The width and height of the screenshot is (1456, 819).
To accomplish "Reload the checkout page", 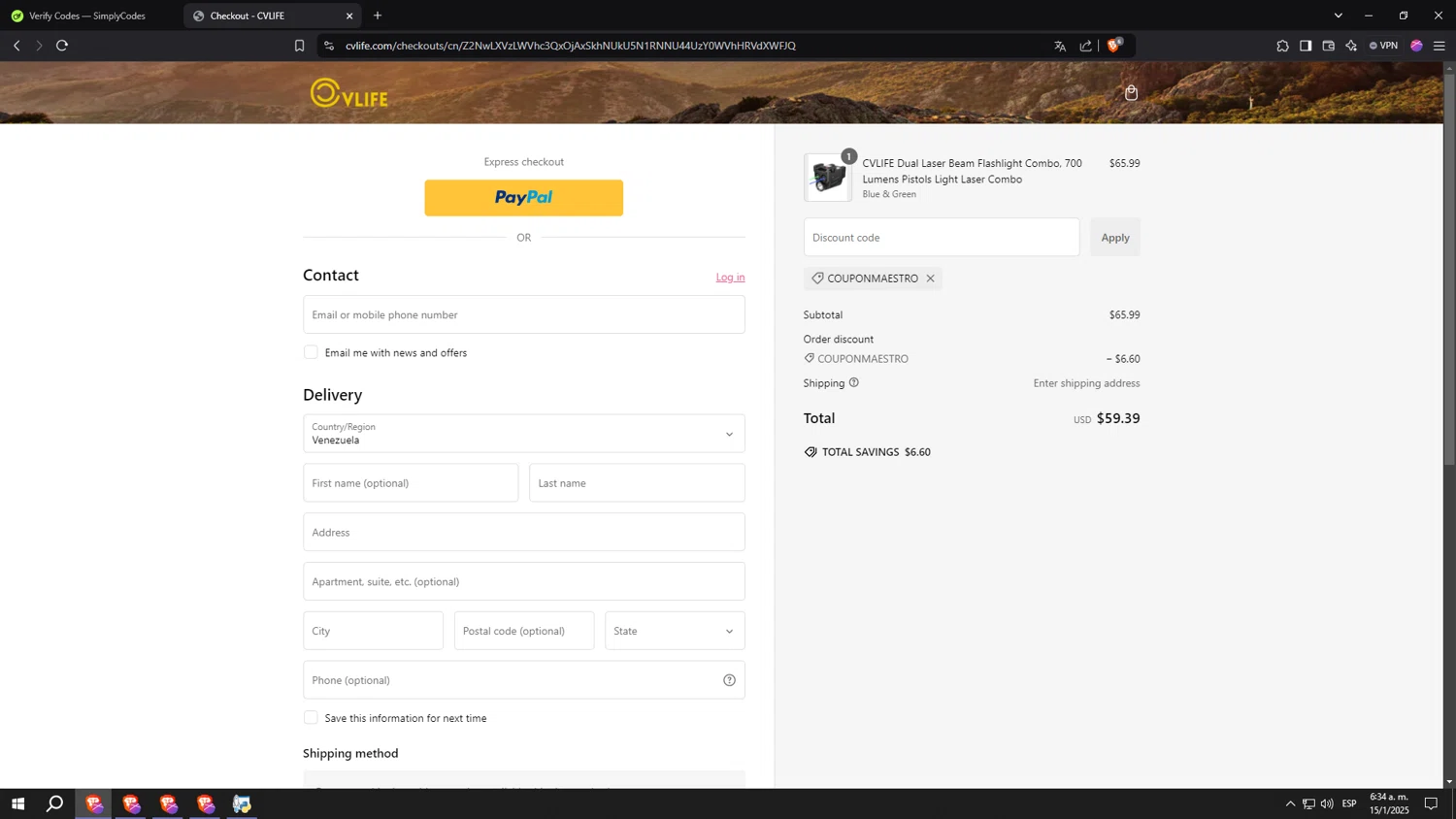I will (x=62, y=46).
